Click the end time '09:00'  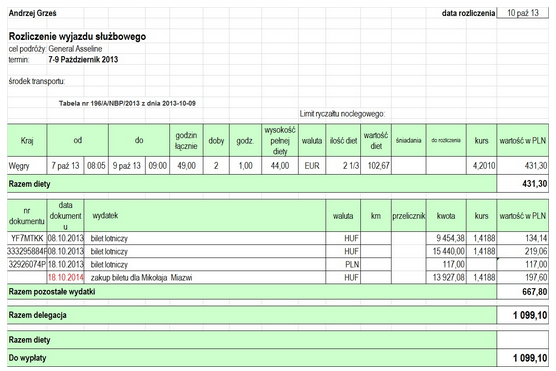[x=157, y=166]
